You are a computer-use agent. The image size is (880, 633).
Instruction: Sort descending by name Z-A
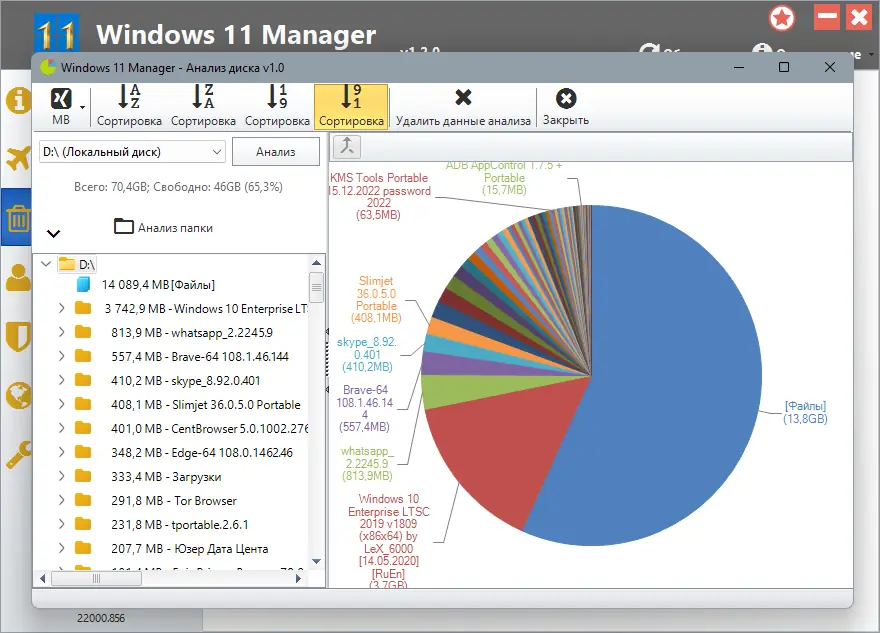pos(203,106)
